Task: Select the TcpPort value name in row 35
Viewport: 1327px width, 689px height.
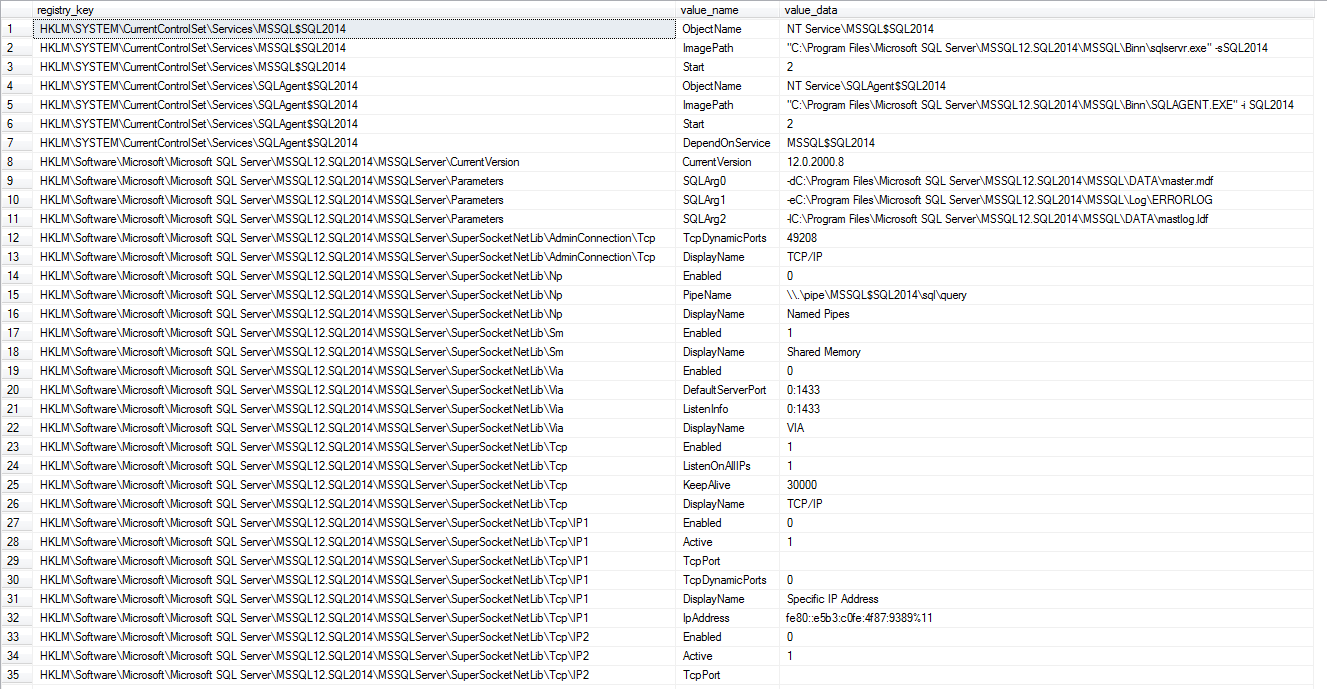Action: click(728, 675)
